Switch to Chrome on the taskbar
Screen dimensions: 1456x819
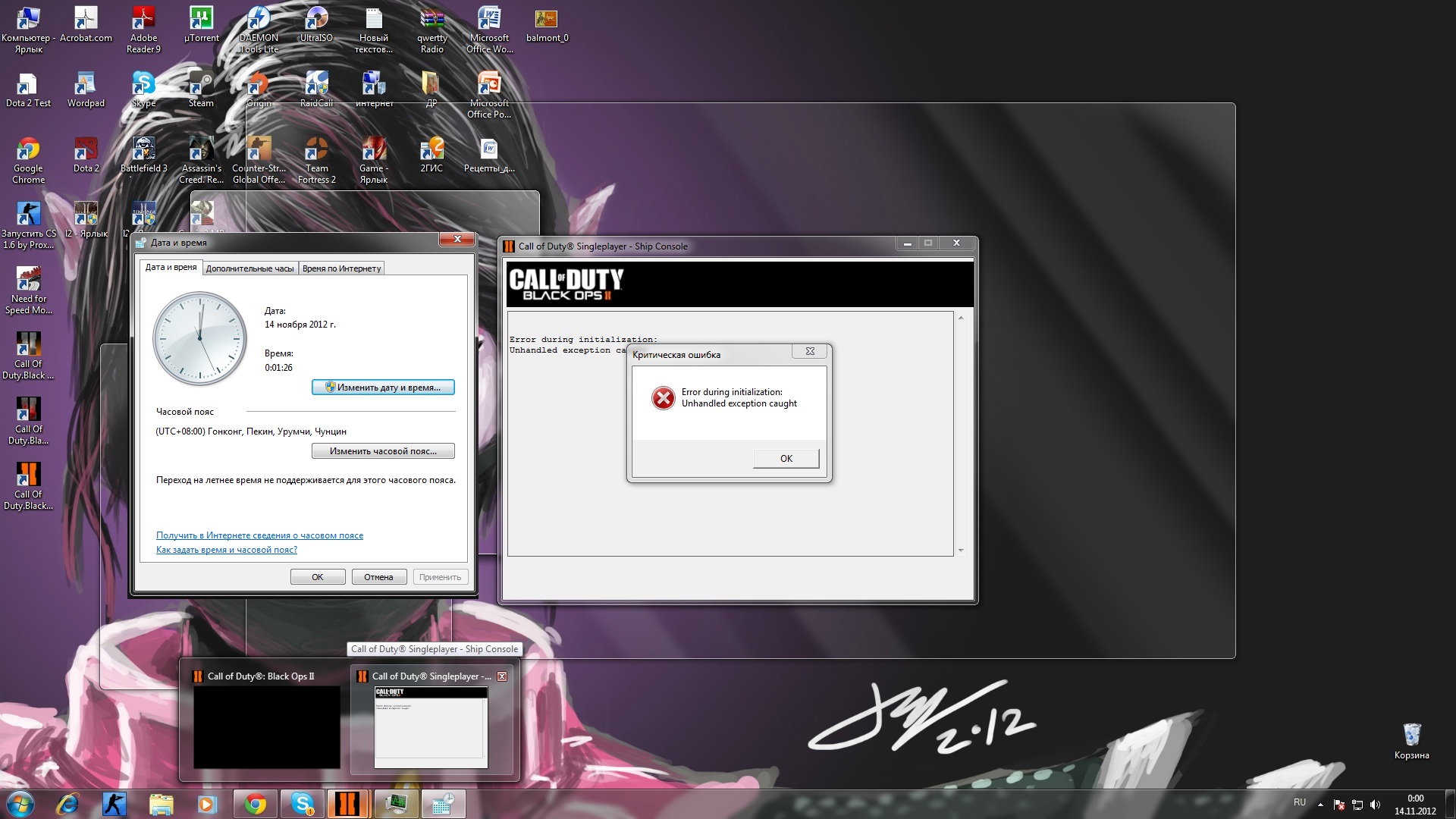point(256,804)
